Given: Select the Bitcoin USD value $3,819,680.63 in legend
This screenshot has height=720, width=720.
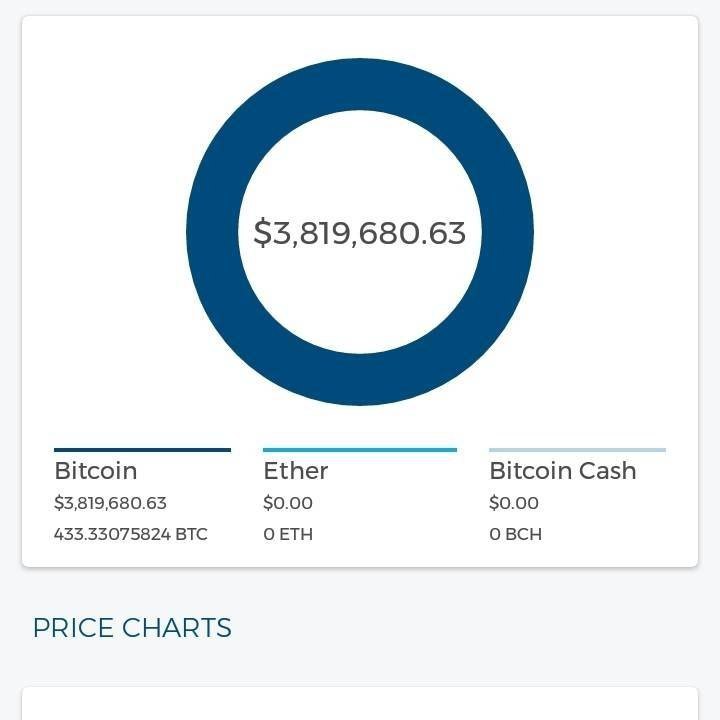Looking at the screenshot, I should point(110,503).
